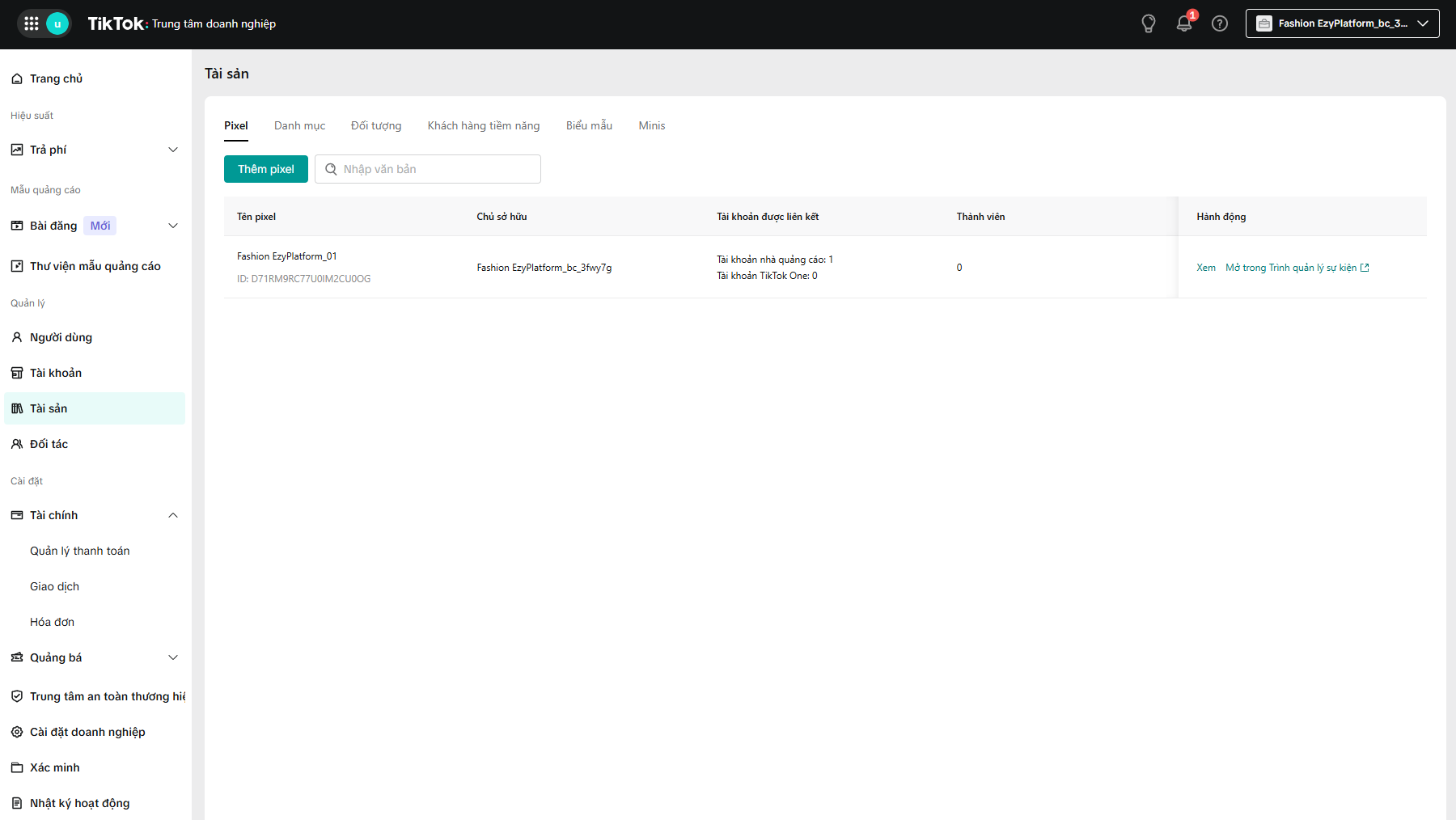Click the Tài khoản được liên kết header
Viewport: 1456px width, 820px height.
[768, 217]
